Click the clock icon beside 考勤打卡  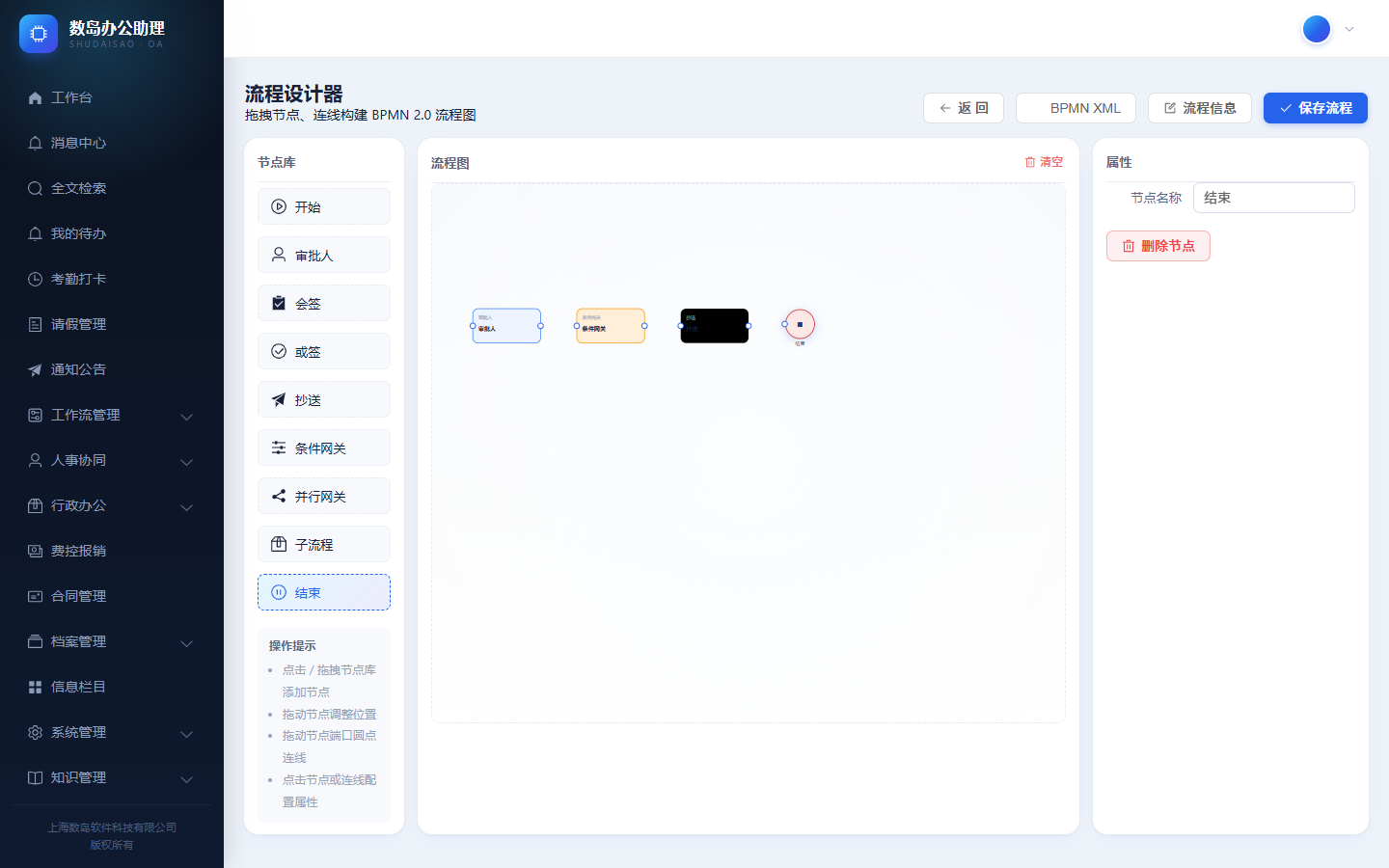point(35,279)
